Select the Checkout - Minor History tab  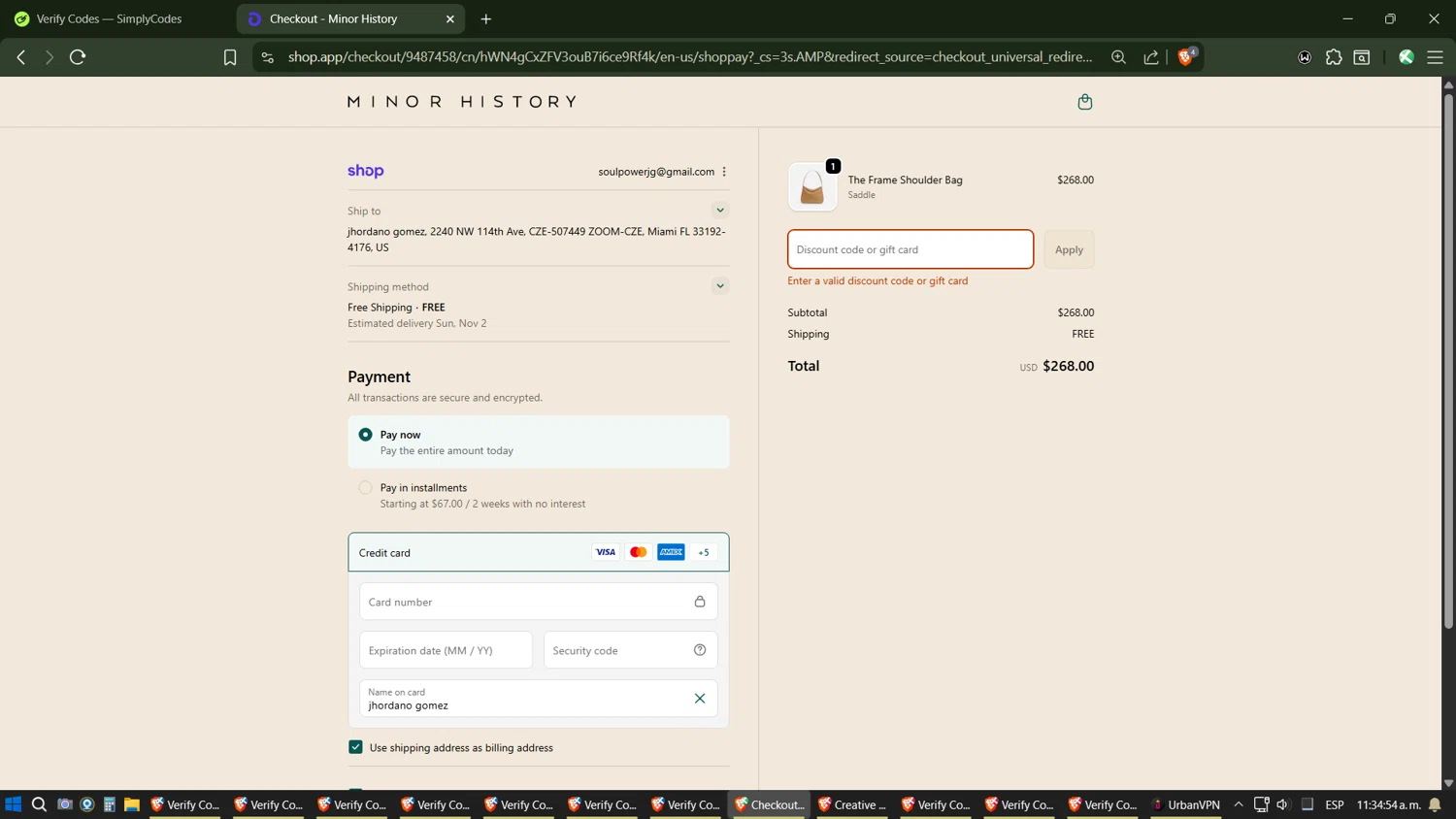pyautogui.click(x=333, y=18)
